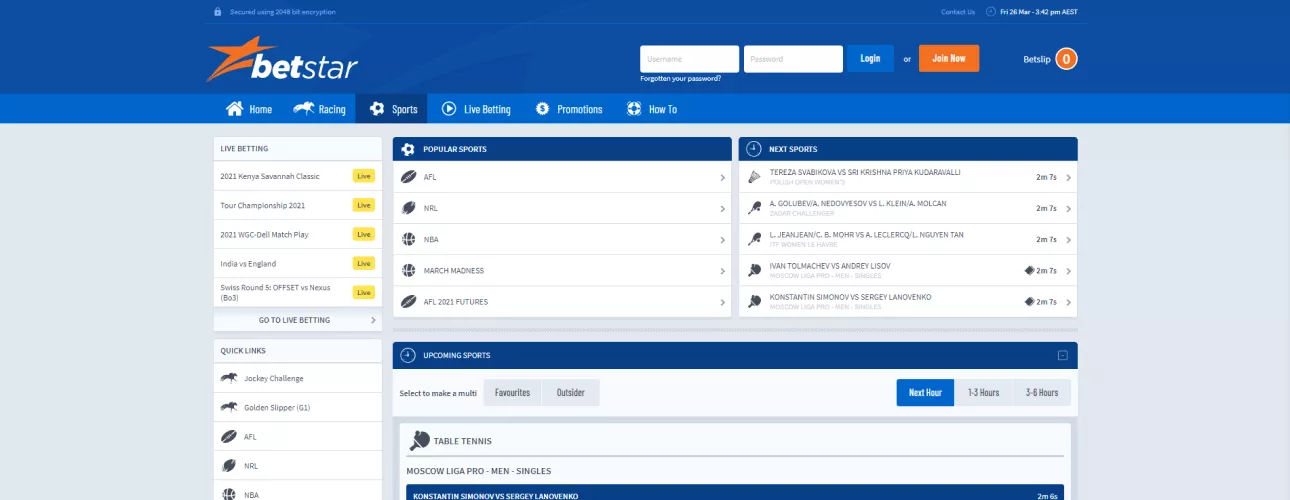Click the How To lifebuoy icon

tap(634, 109)
